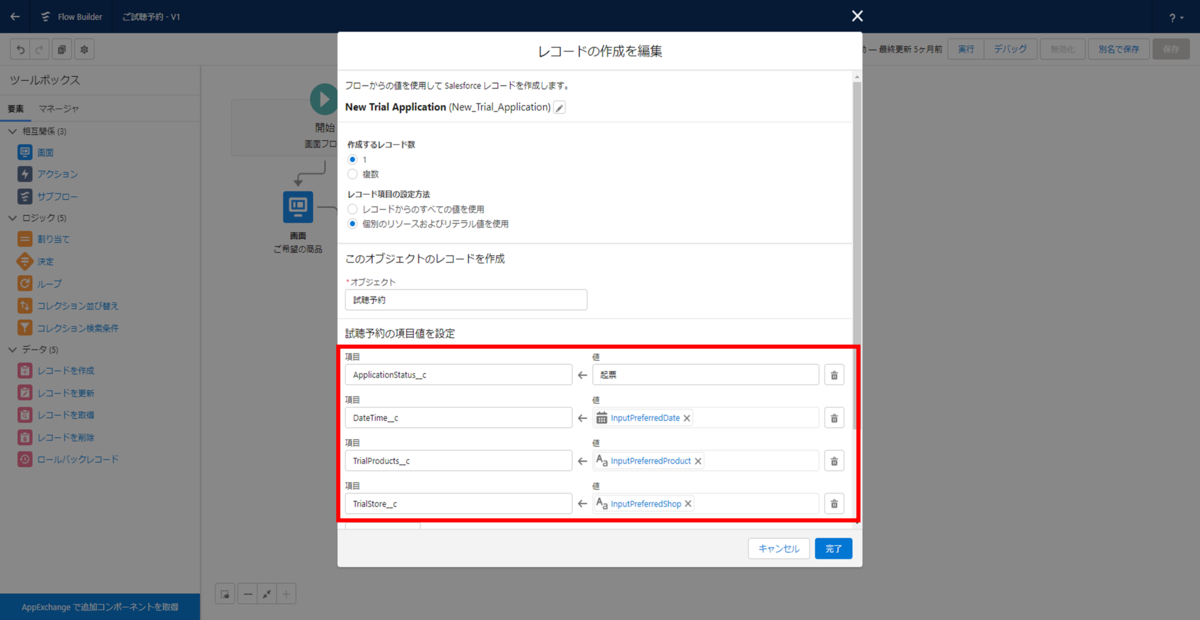Delete the TrialProducts__c field row
Screen dimensions: 1200x620
pos(835,461)
